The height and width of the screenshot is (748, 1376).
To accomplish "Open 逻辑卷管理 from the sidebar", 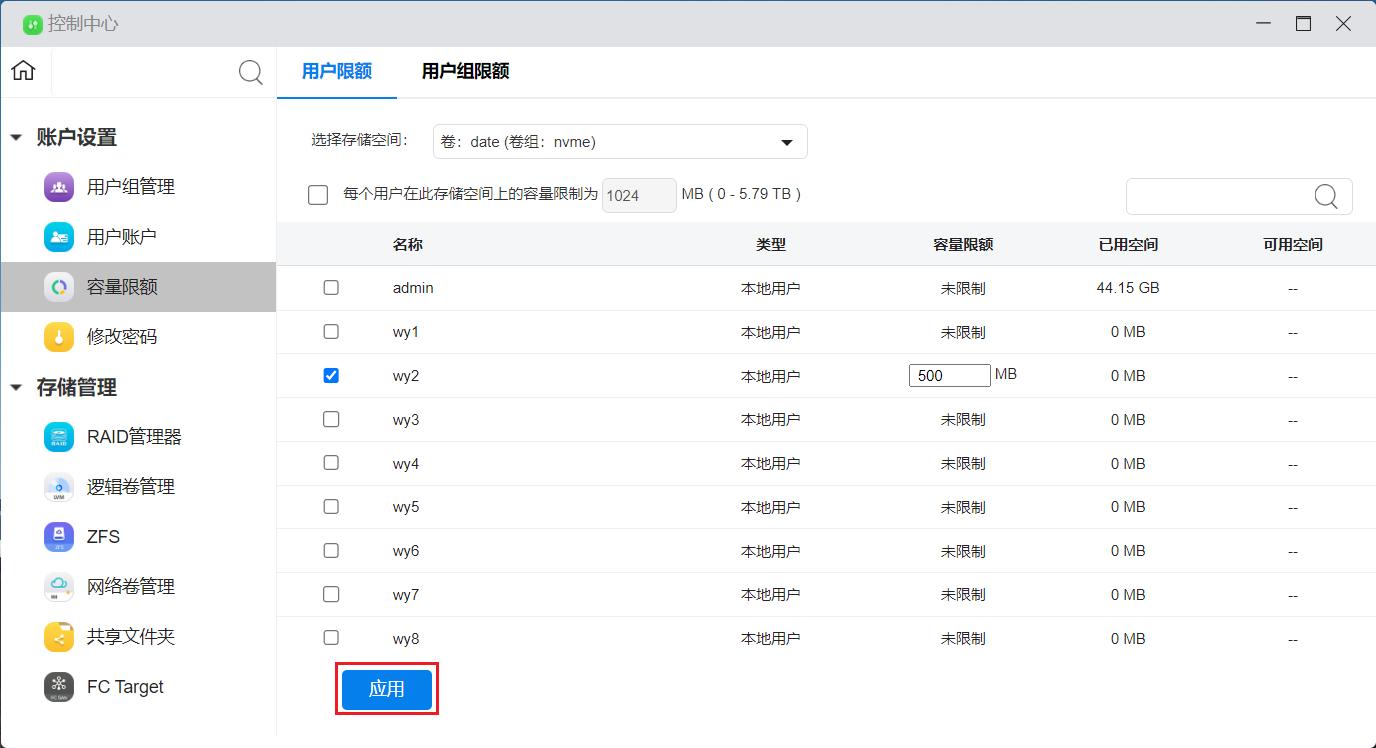I will coord(58,486).
